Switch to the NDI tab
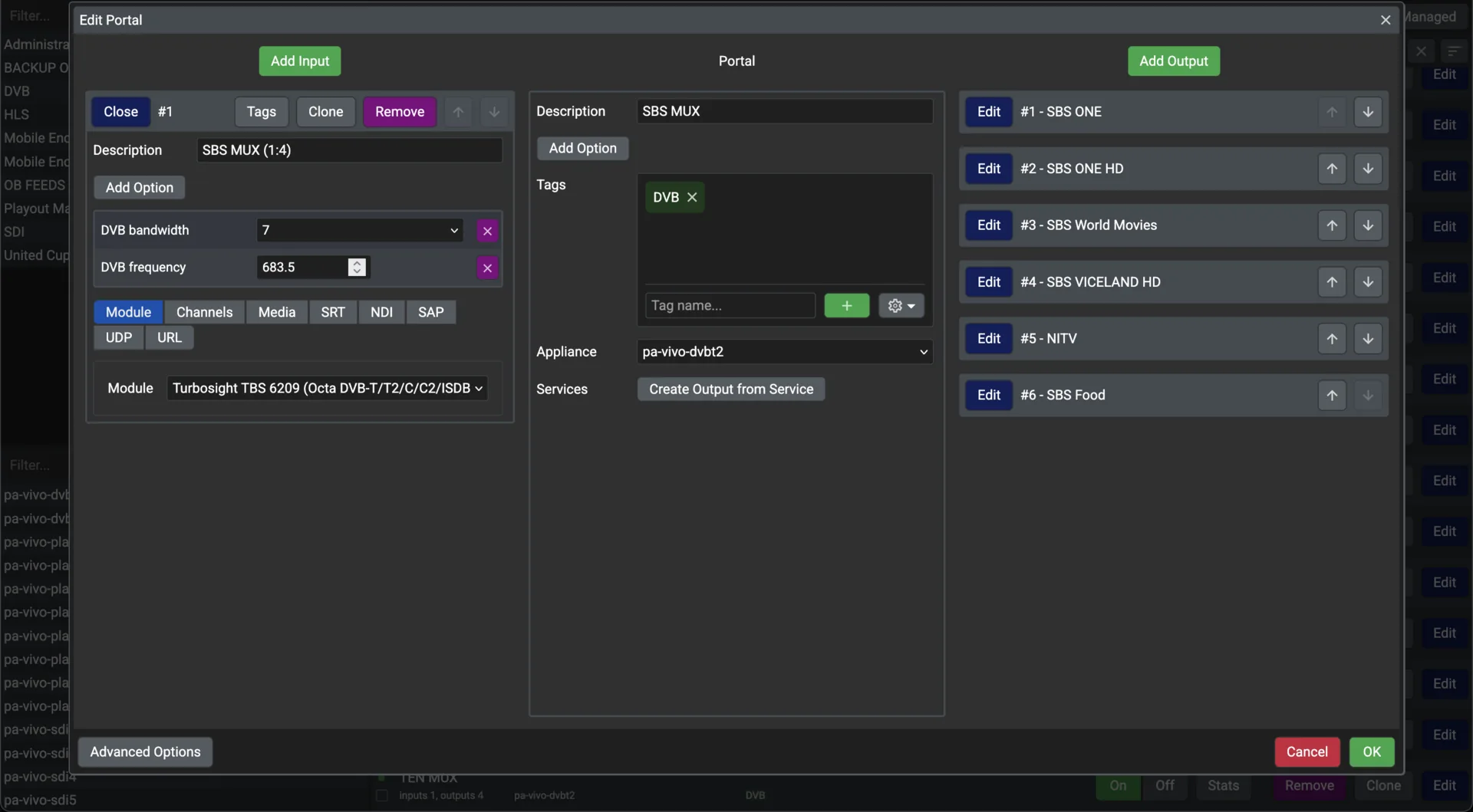This screenshot has height=812, width=1473. [381, 312]
